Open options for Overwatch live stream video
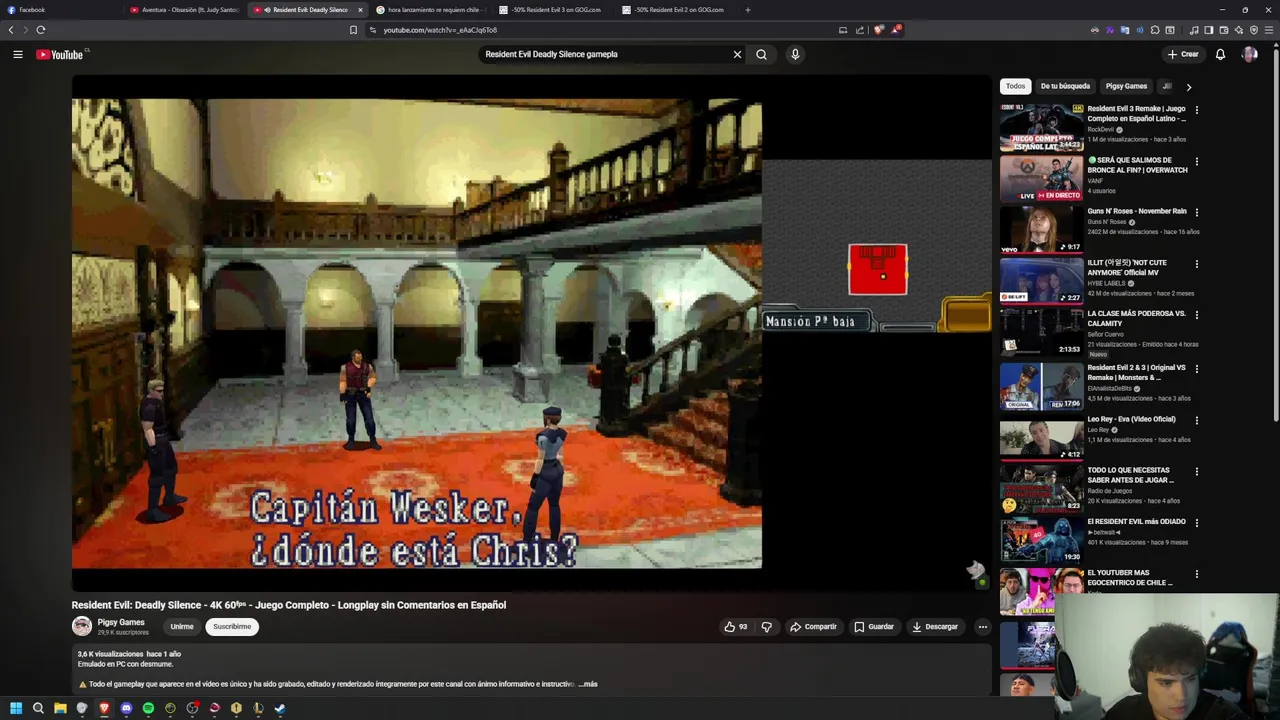Viewport: 1280px width, 720px height. coord(1196,161)
